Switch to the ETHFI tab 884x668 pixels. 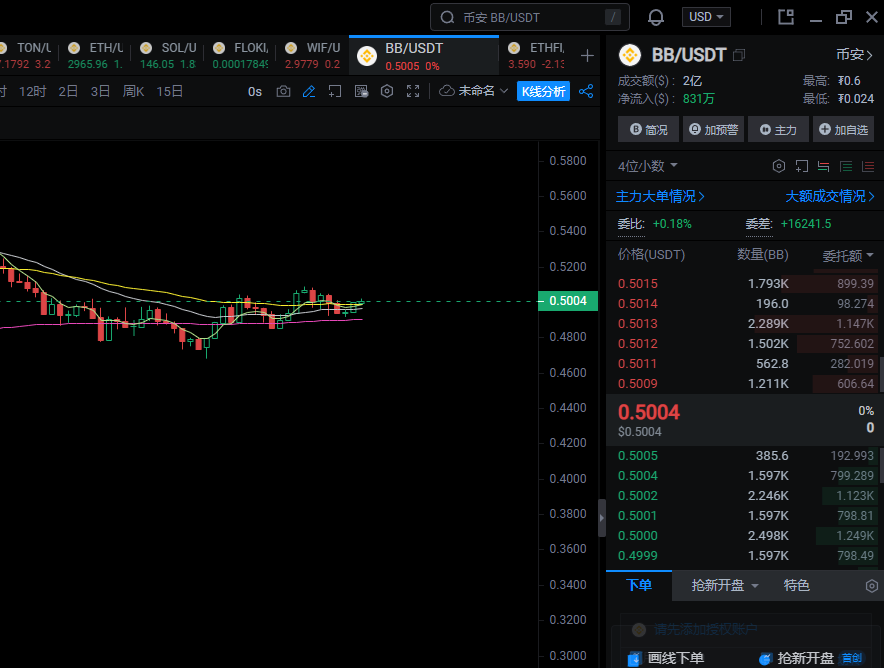coord(536,55)
